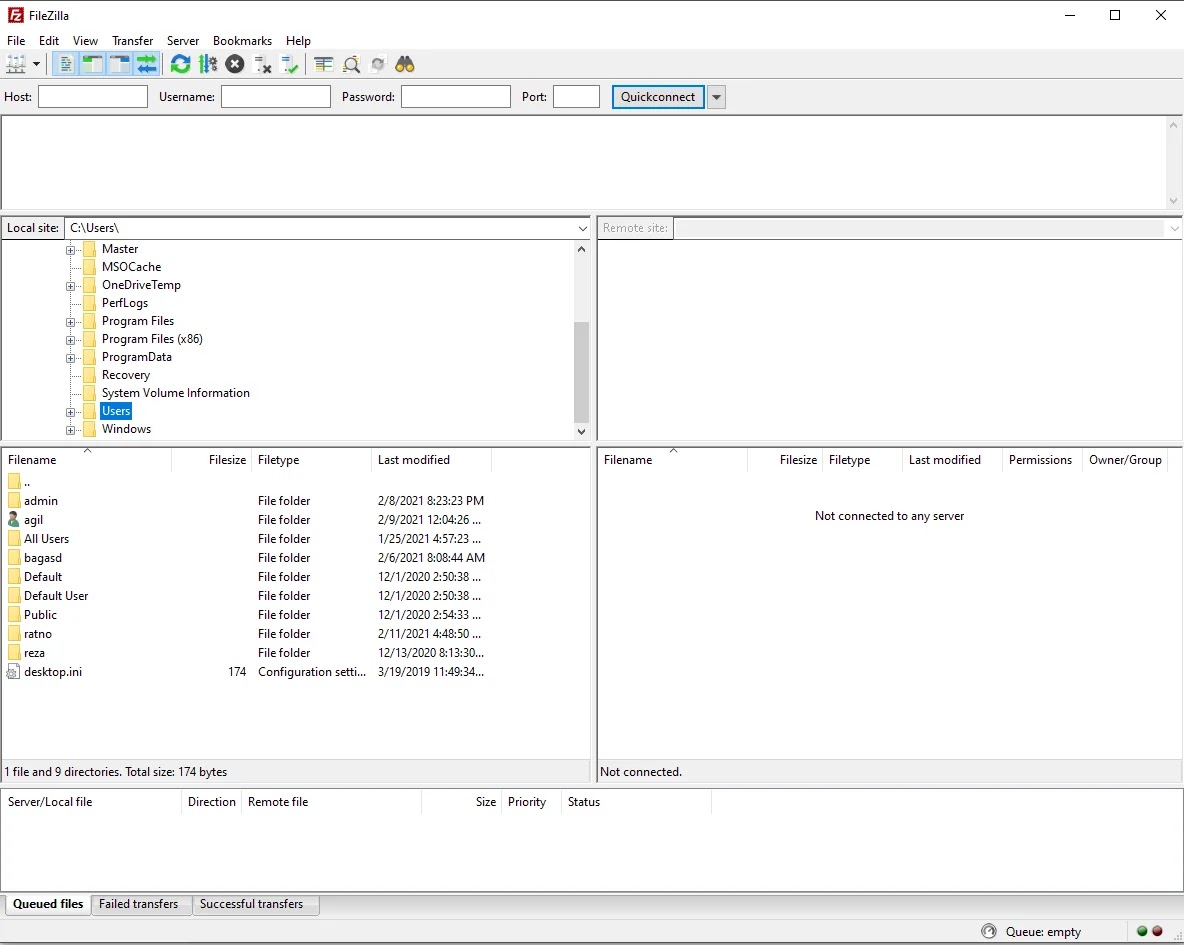
Task: Sort local list by Filetype column
Action: (x=312, y=460)
